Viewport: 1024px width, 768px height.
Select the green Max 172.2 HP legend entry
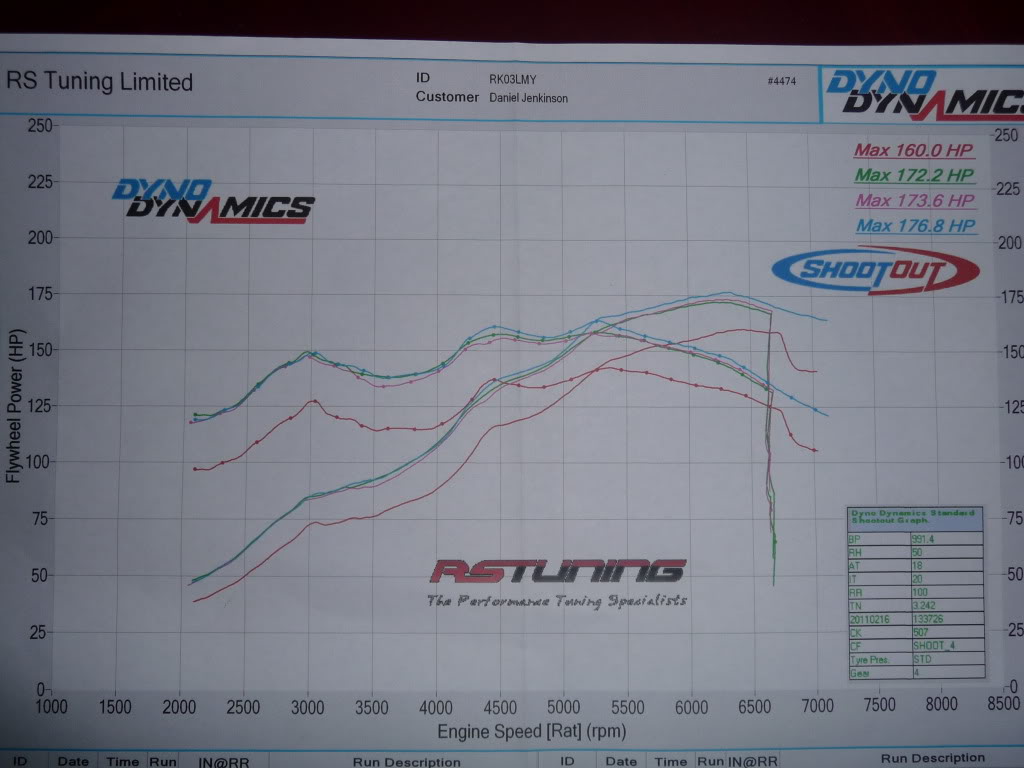point(914,175)
